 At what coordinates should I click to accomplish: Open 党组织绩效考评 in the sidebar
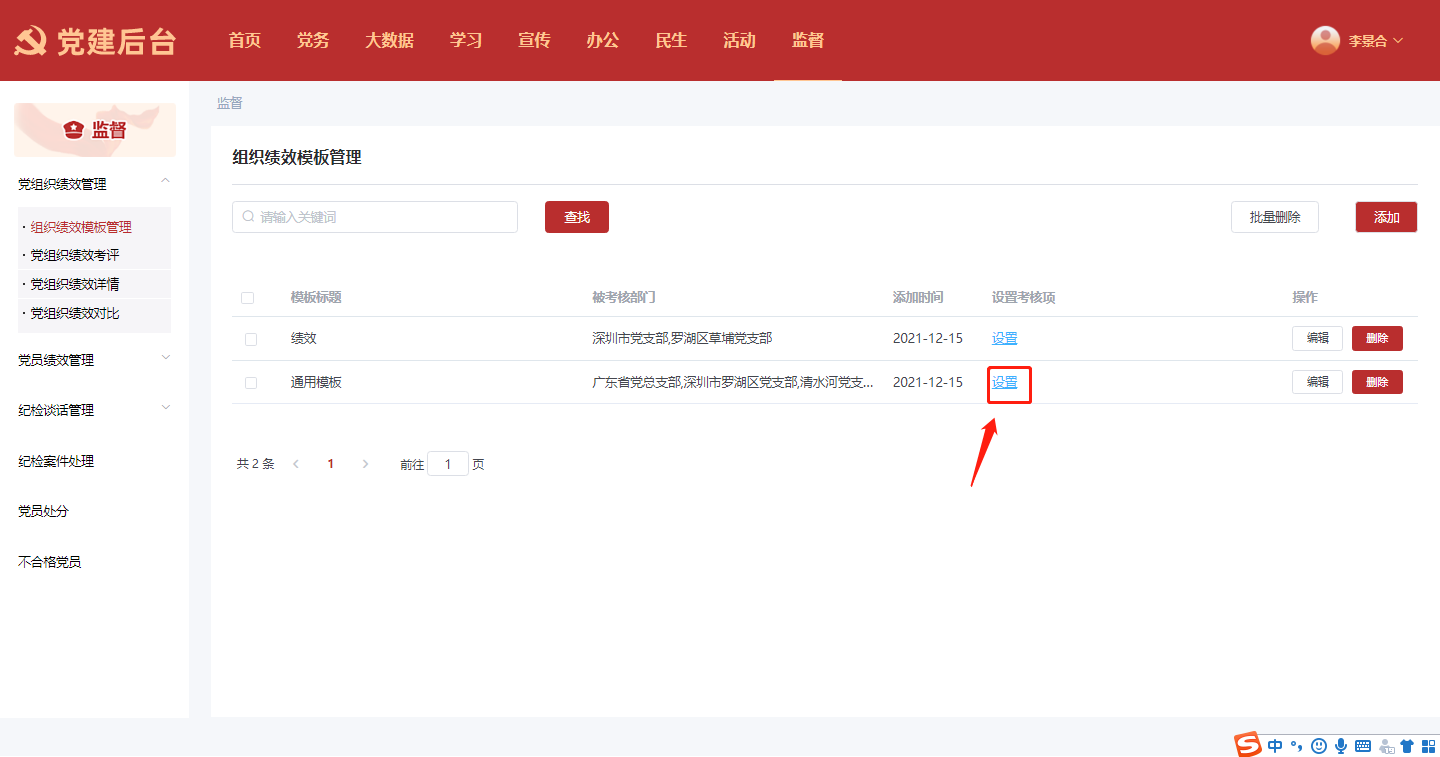click(x=75, y=256)
